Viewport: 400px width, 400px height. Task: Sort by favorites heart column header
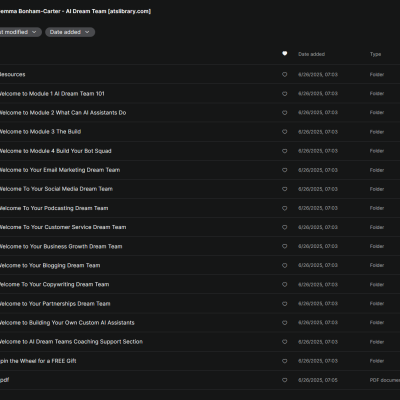284,54
